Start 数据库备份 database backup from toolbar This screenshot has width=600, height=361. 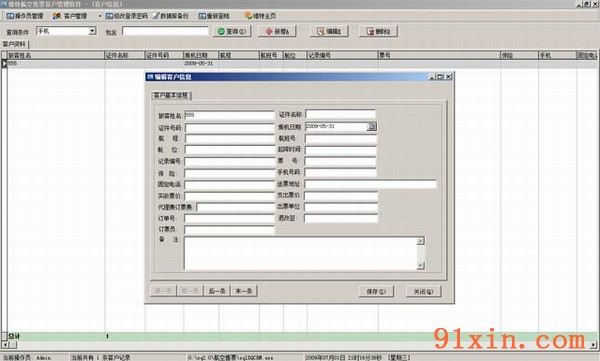pyautogui.click(x=171, y=16)
